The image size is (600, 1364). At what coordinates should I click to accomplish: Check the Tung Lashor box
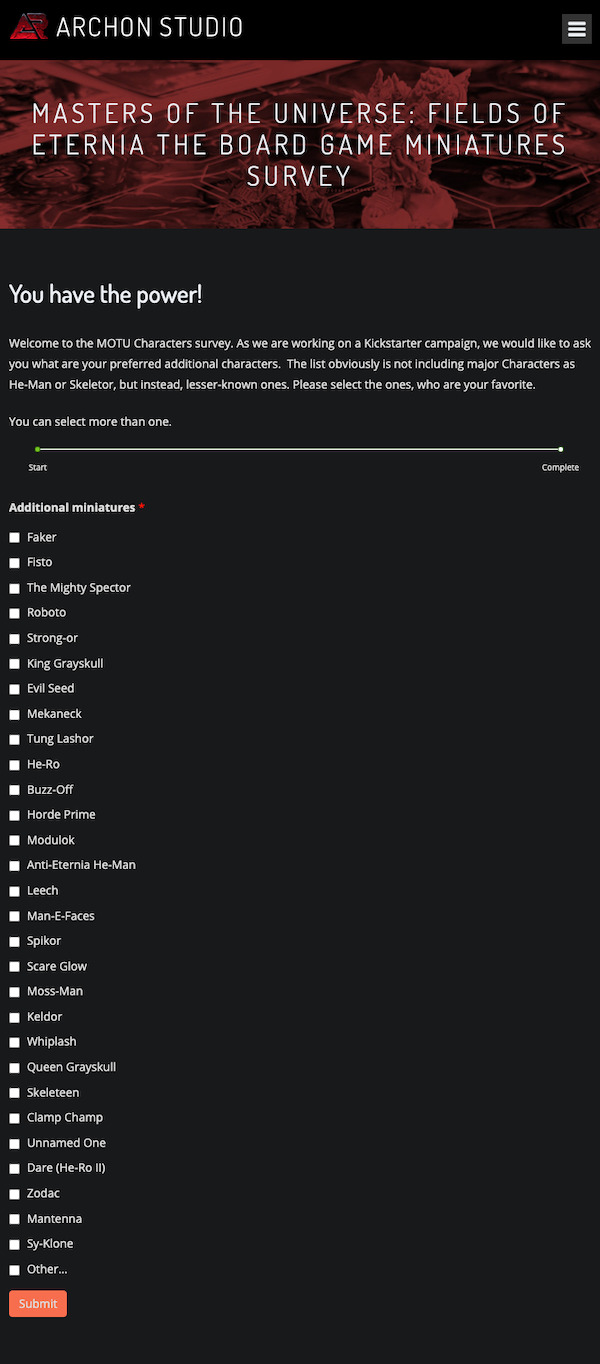(x=15, y=740)
